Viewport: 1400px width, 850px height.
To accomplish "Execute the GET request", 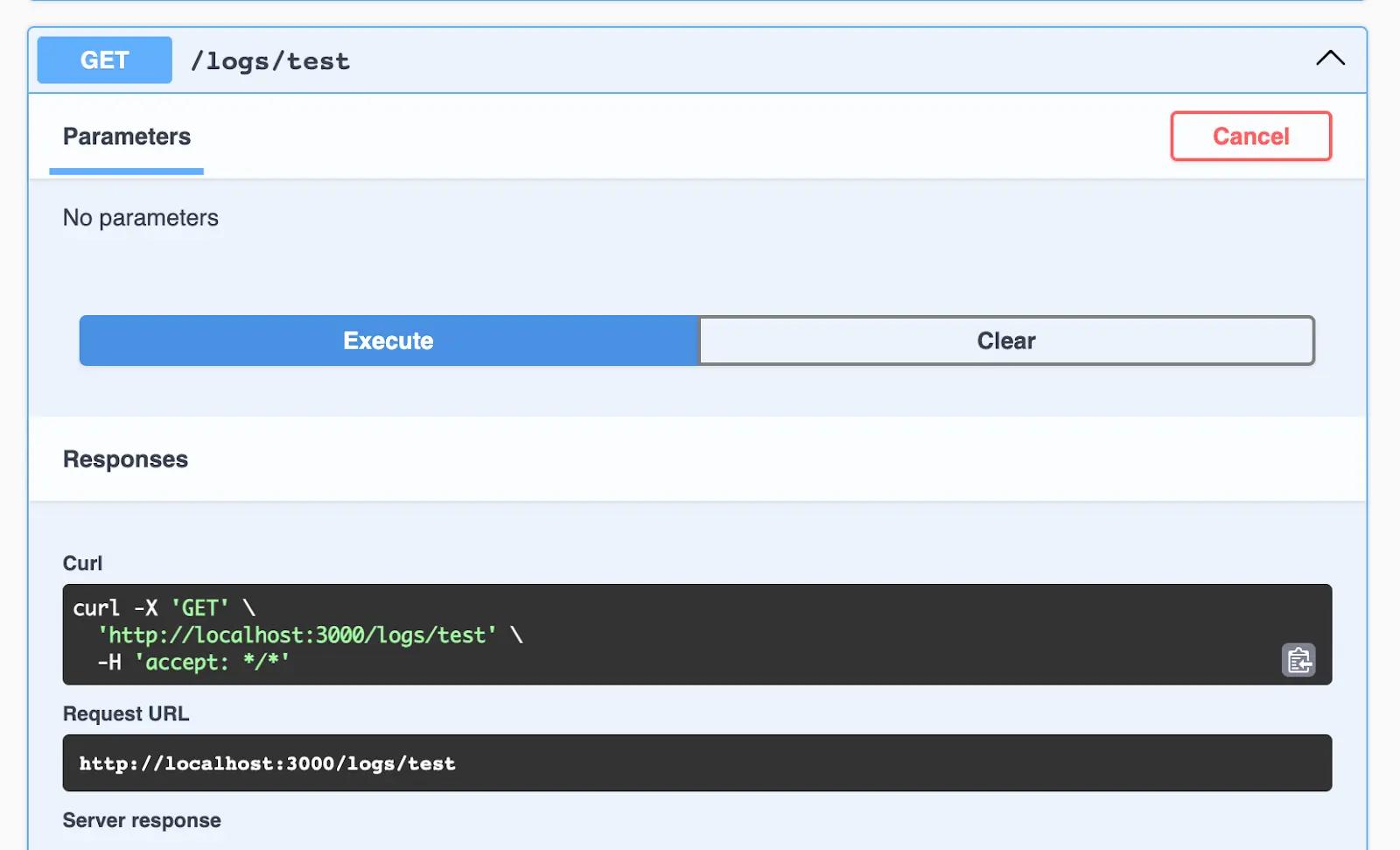I will click(x=388, y=341).
